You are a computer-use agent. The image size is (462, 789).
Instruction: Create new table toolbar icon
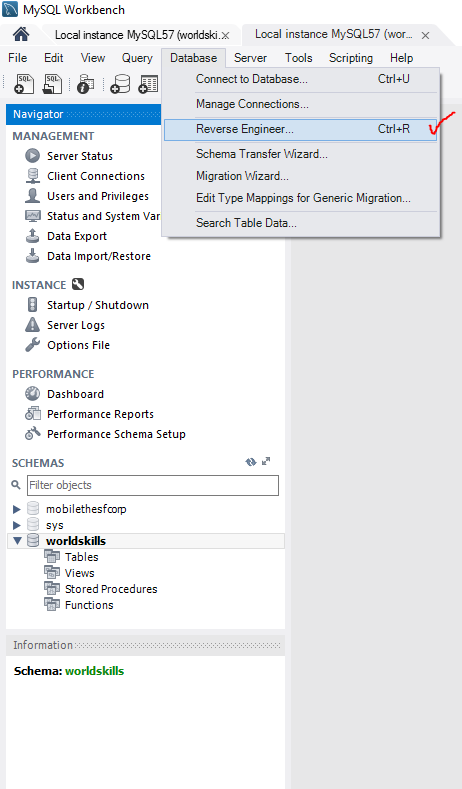point(148,84)
